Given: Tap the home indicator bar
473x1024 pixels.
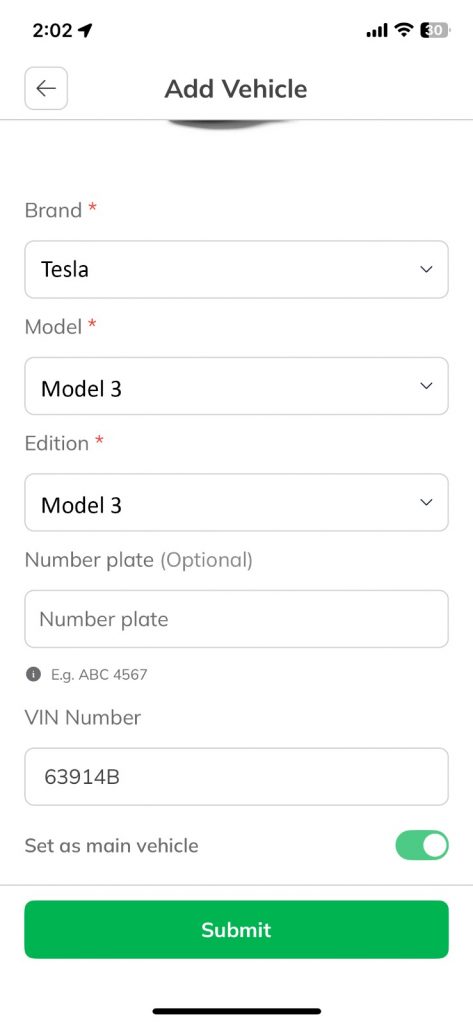Looking at the screenshot, I should click(x=236, y=1011).
